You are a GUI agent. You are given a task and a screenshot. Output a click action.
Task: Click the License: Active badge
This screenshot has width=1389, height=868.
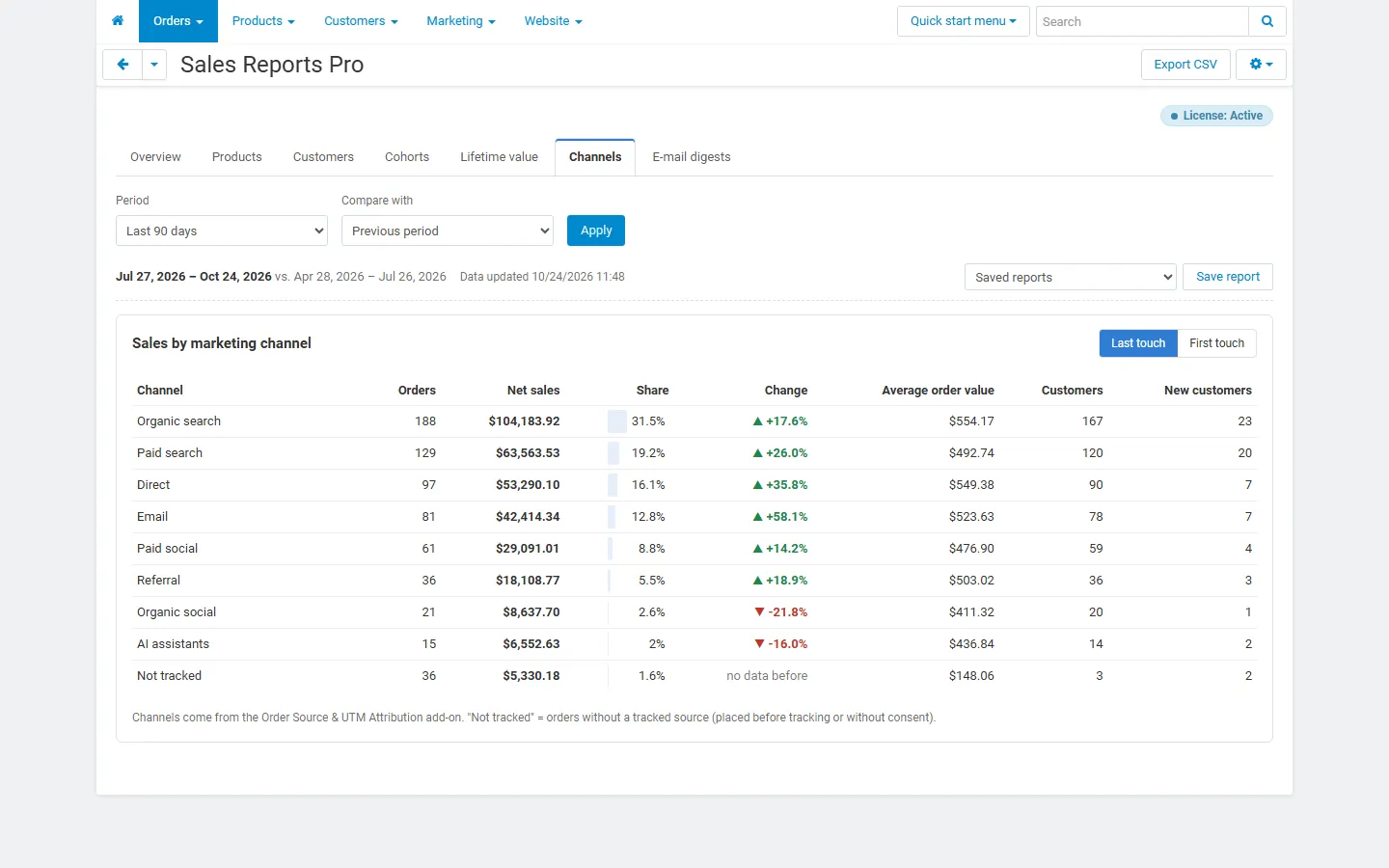(1217, 116)
